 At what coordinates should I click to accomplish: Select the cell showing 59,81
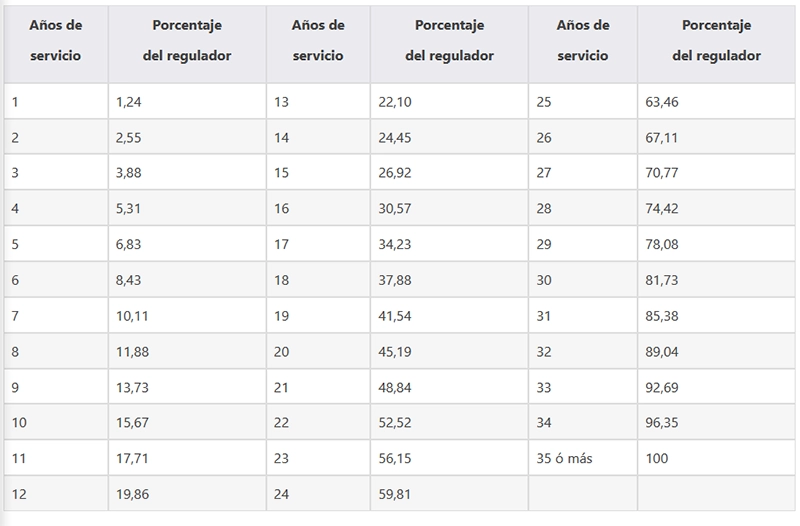point(449,494)
